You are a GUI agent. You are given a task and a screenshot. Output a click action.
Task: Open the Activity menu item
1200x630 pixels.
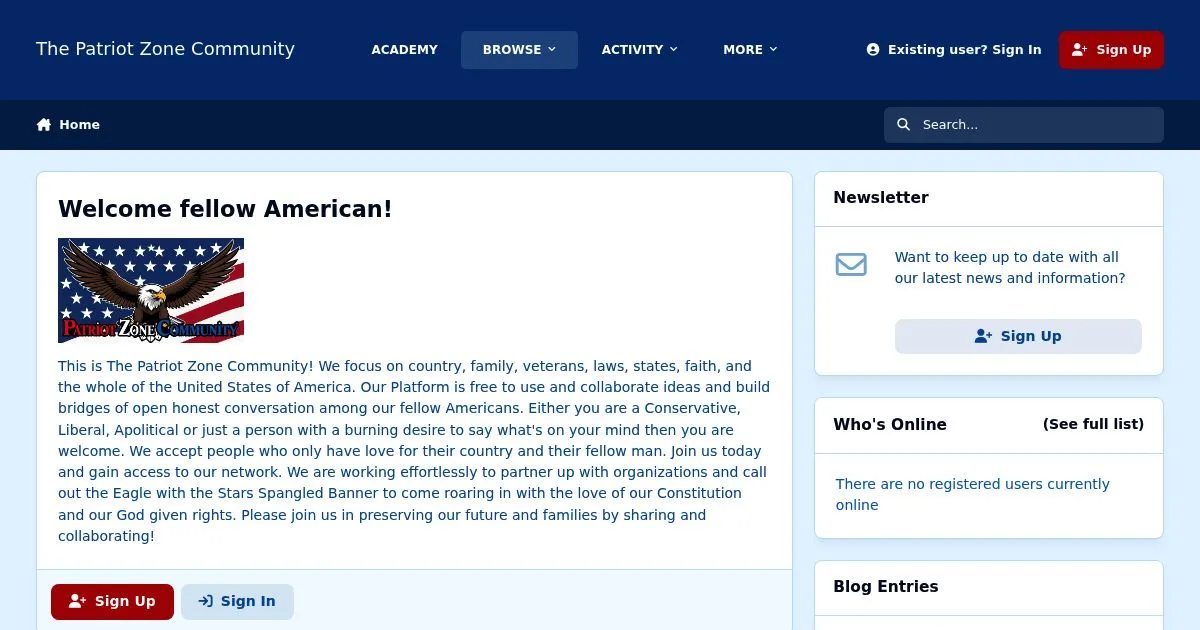(640, 50)
